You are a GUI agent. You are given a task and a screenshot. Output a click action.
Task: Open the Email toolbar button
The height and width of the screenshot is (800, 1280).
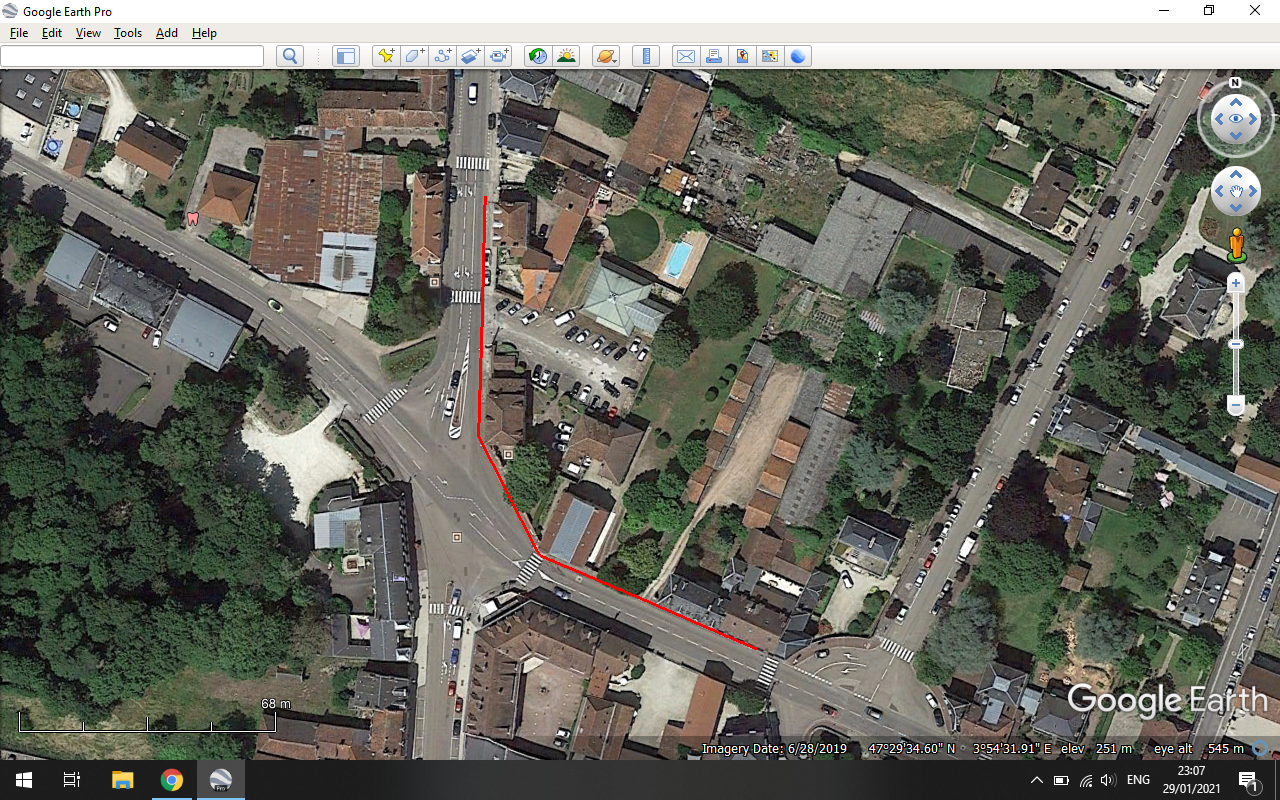click(x=686, y=56)
